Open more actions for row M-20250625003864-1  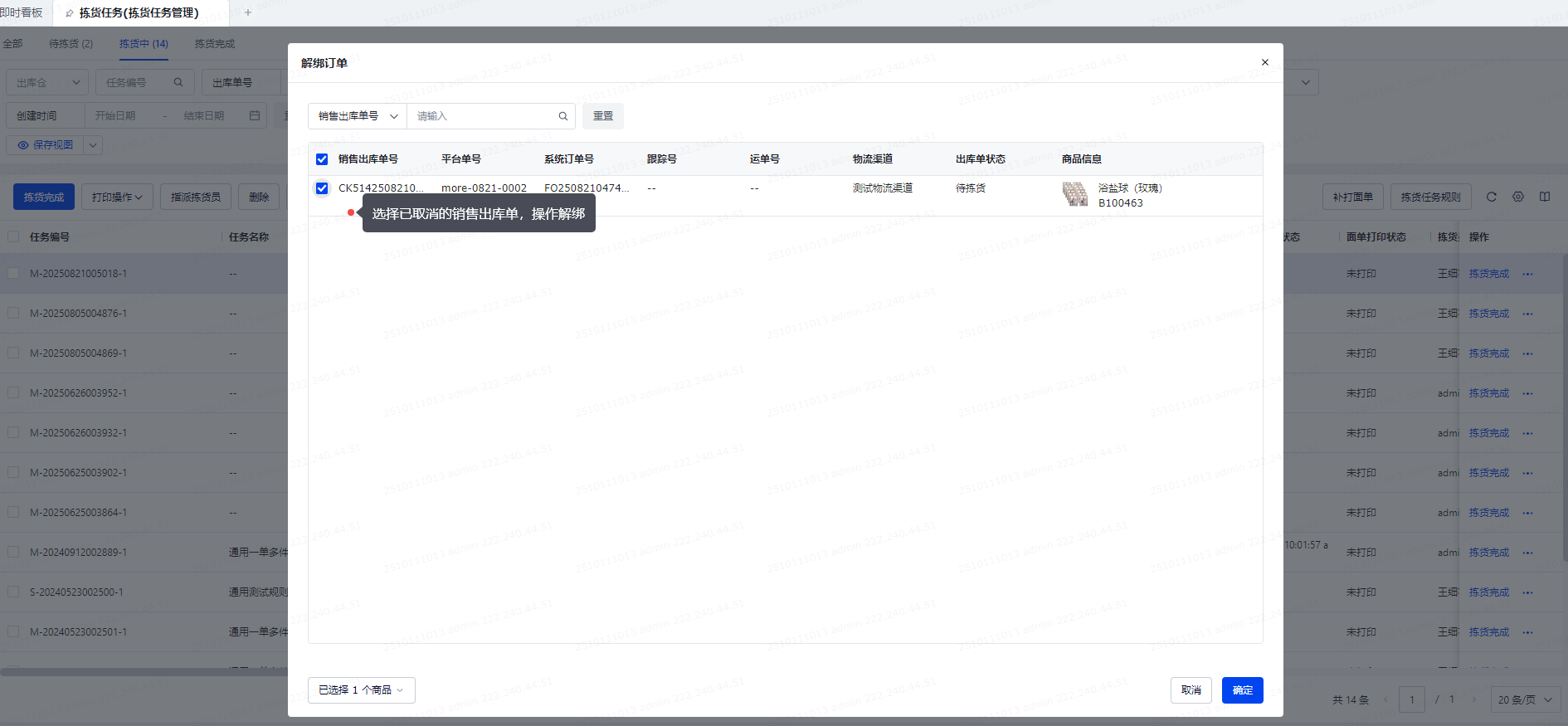(1528, 513)
